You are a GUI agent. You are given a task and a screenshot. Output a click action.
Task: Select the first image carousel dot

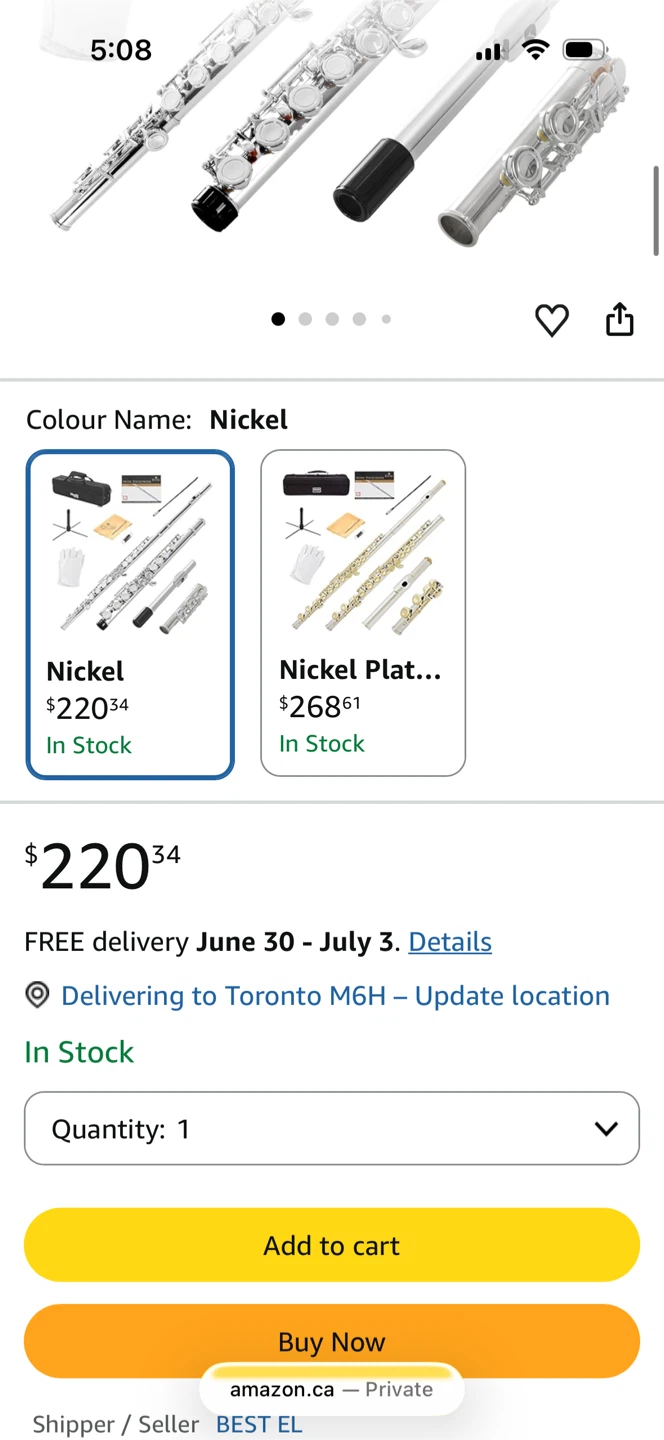[278, 319]
